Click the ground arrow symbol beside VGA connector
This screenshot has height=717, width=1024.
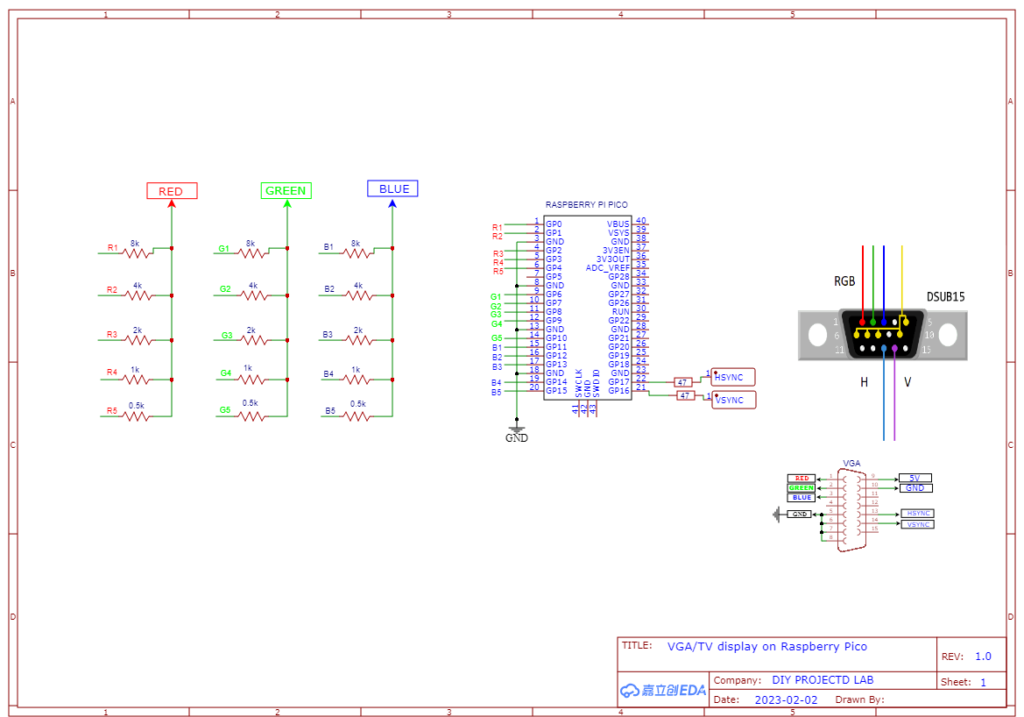click(x=777, y=513)
